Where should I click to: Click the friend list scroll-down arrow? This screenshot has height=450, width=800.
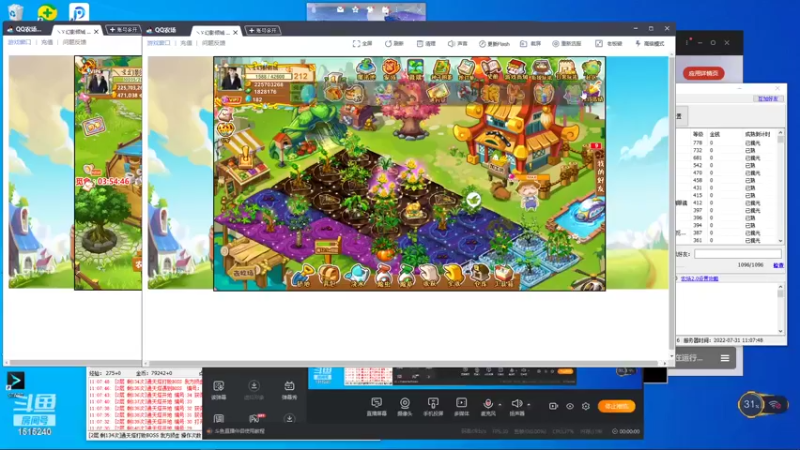click(781, 241)
